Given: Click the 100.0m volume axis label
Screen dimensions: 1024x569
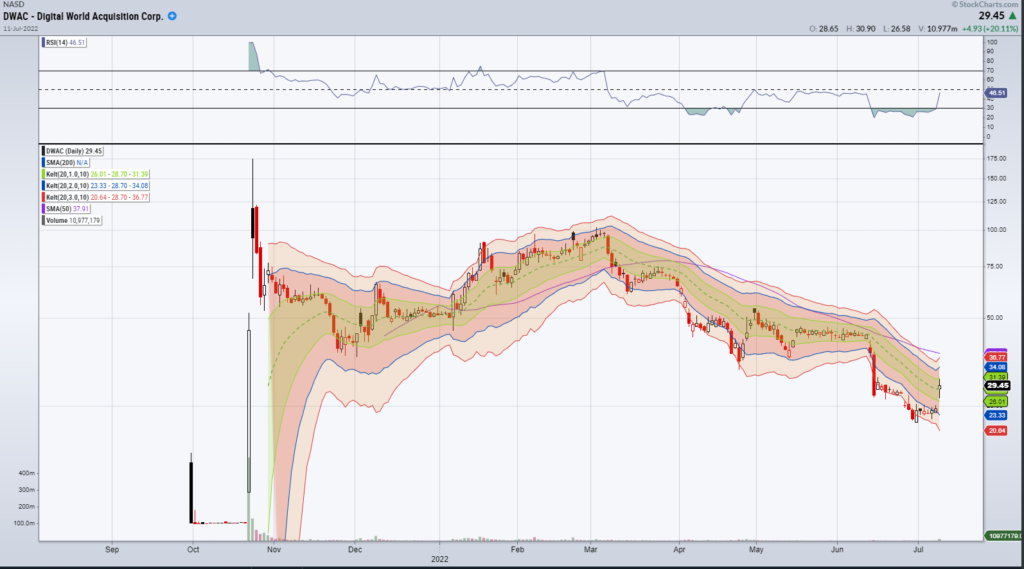Looking at the screenshot, I should pos(25,523).
